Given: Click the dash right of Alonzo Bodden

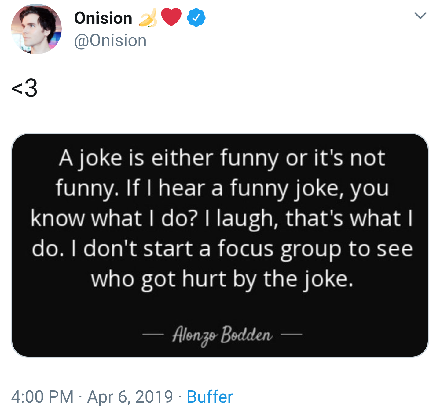Looking at the screenshot, I should tap(292, 334).
